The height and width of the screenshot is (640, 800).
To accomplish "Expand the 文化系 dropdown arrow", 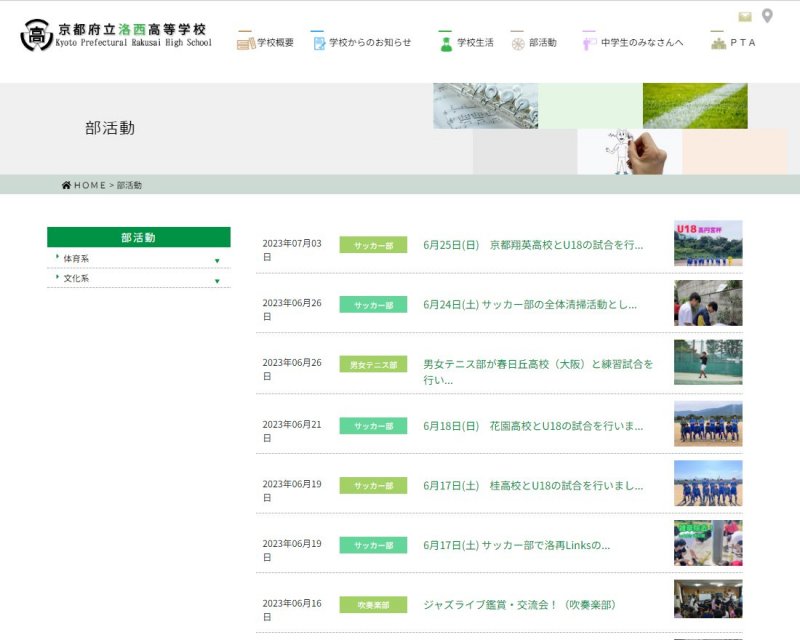I will tap(217, 280).
